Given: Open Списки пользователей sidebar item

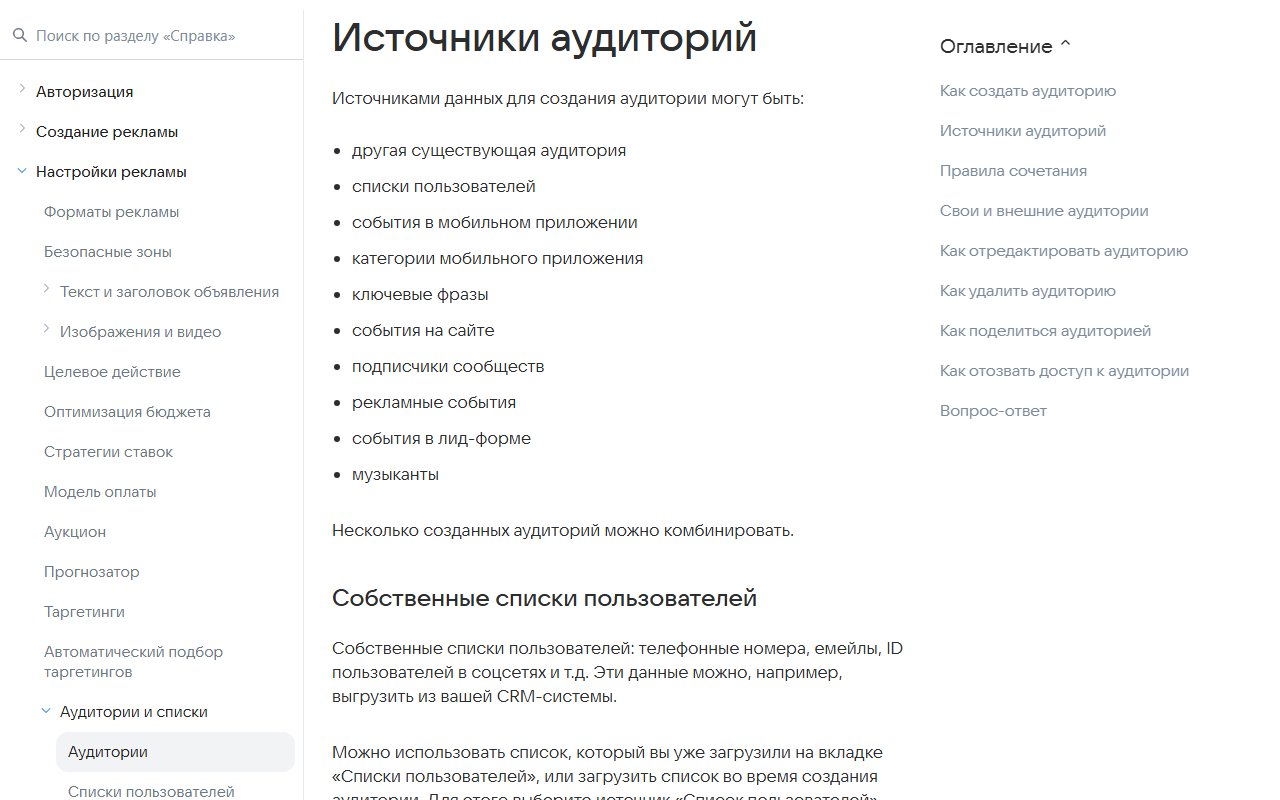Looking at the screenshot, I should 151,791.
